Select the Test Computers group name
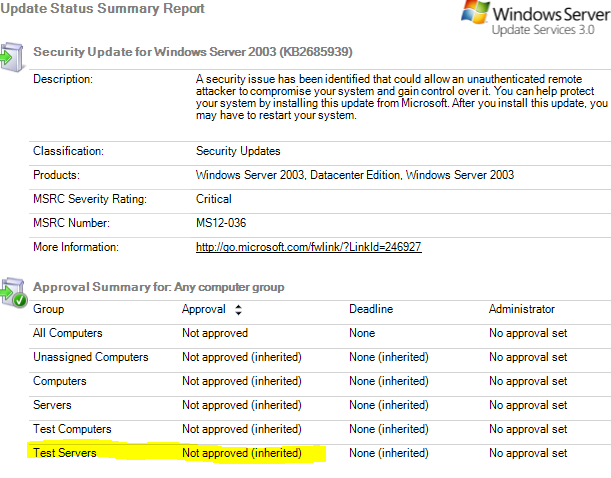 (x=72, y=429)
